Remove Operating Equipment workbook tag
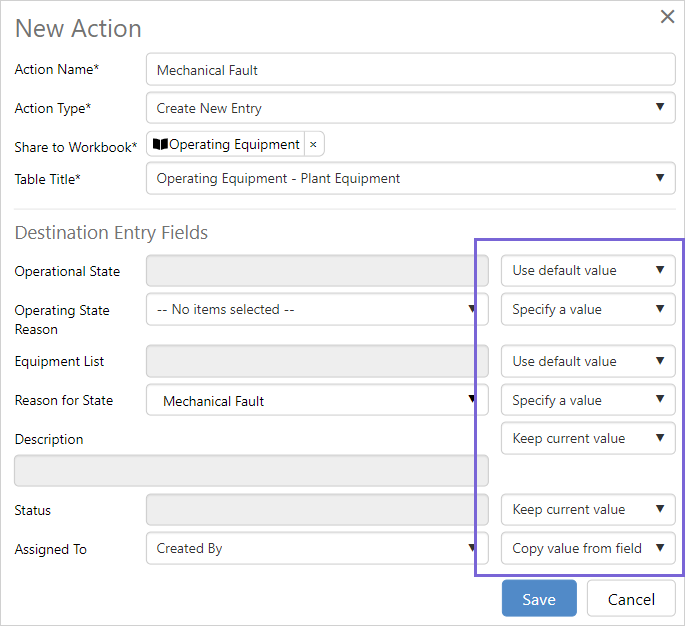Image resolution: width=685 pixels, height=626 pixels. [x=313, y=145]
